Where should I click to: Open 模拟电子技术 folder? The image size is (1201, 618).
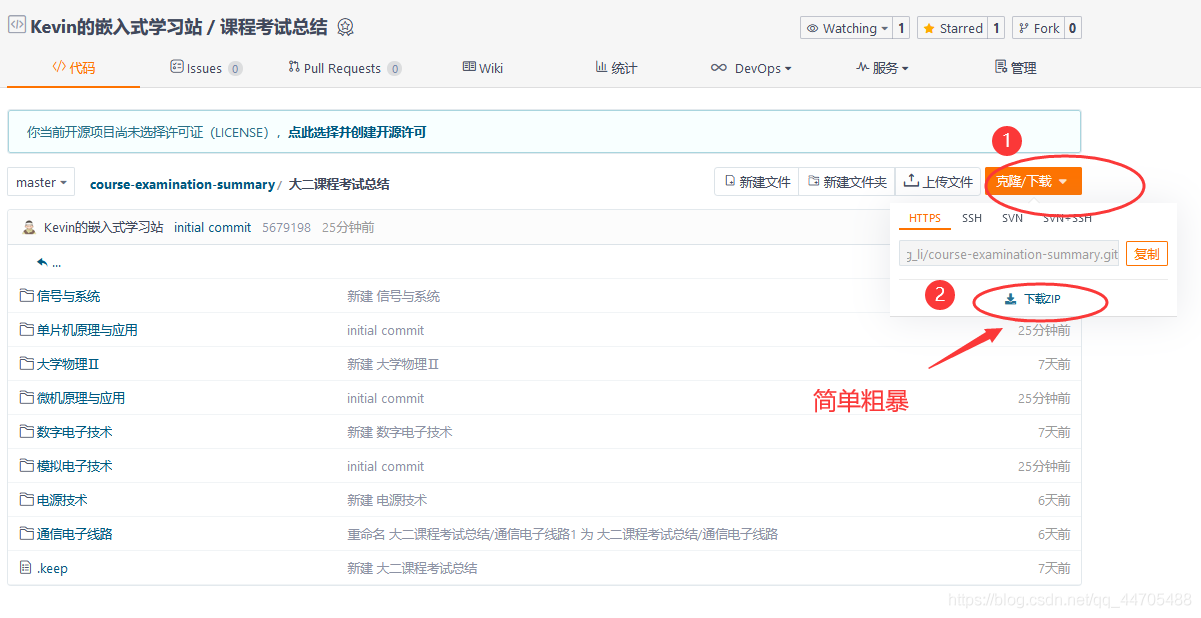[x=74, y=466]
